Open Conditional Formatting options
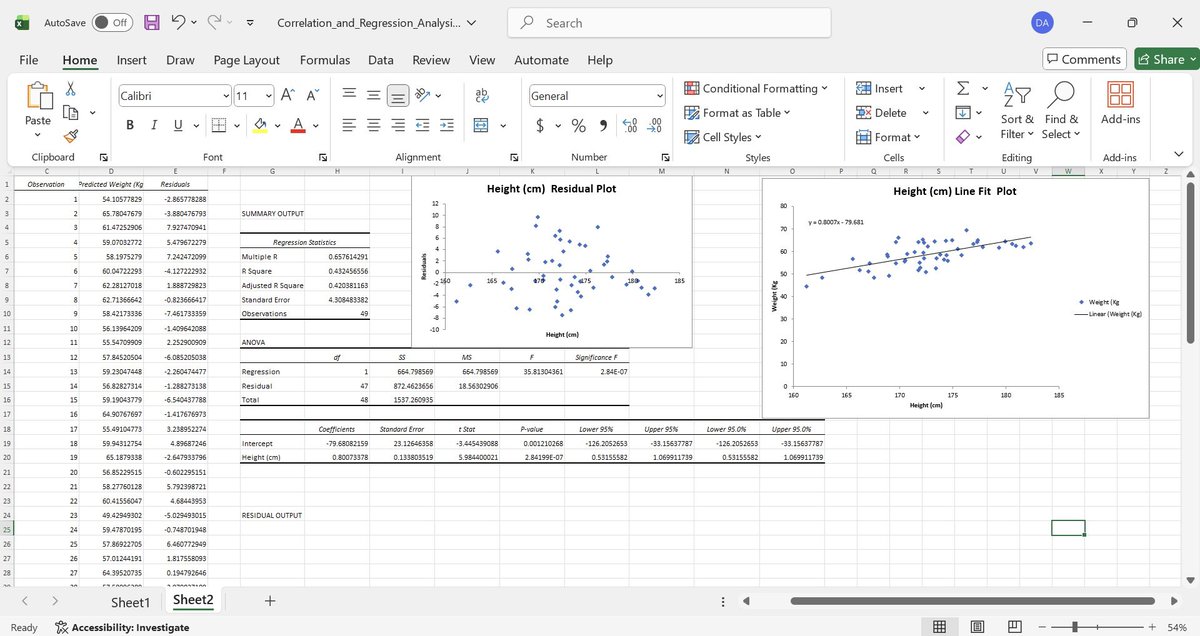Viewport: 1200px width, 636px height. coord(756,88)
